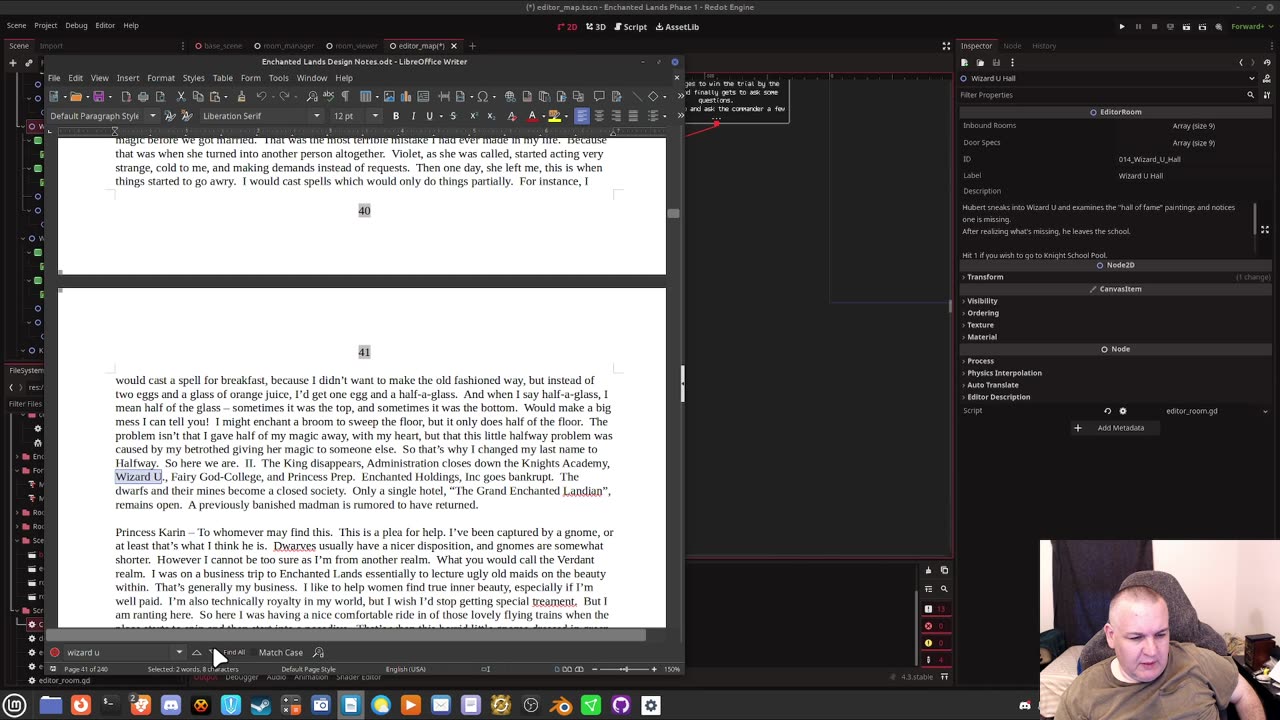The height and width of the screenshot is (720, 1280).
Task: Apply yellow highlighting color
Action: tap(554, 116)
